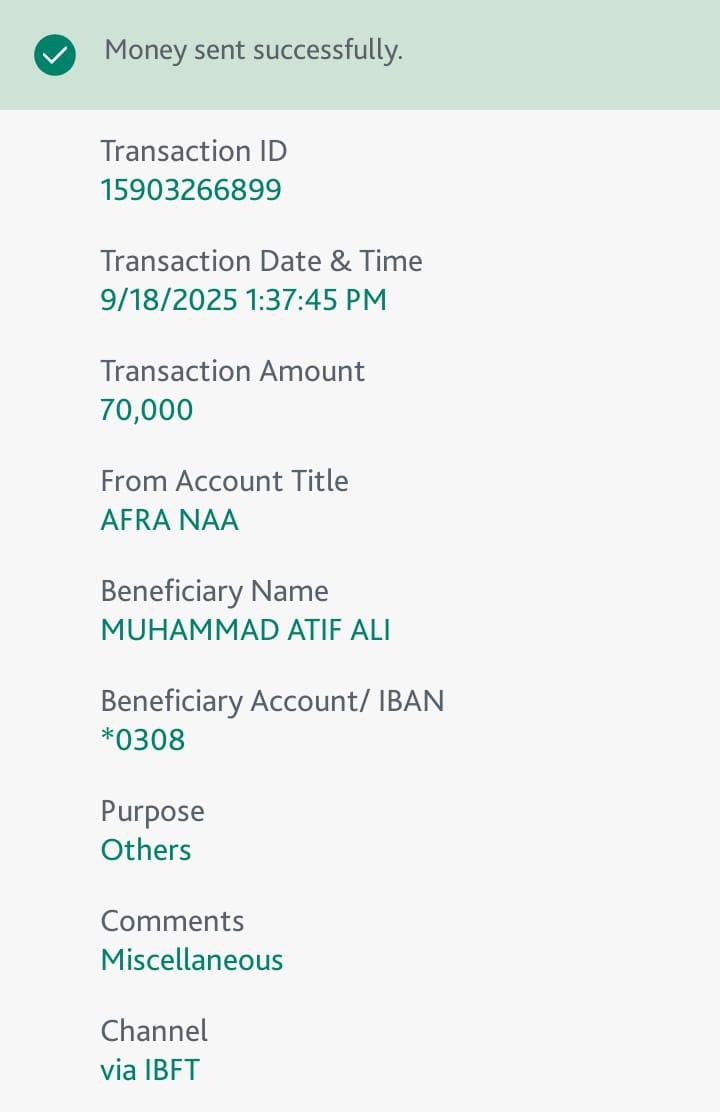Click the Transaction ID label

(193, 151)
